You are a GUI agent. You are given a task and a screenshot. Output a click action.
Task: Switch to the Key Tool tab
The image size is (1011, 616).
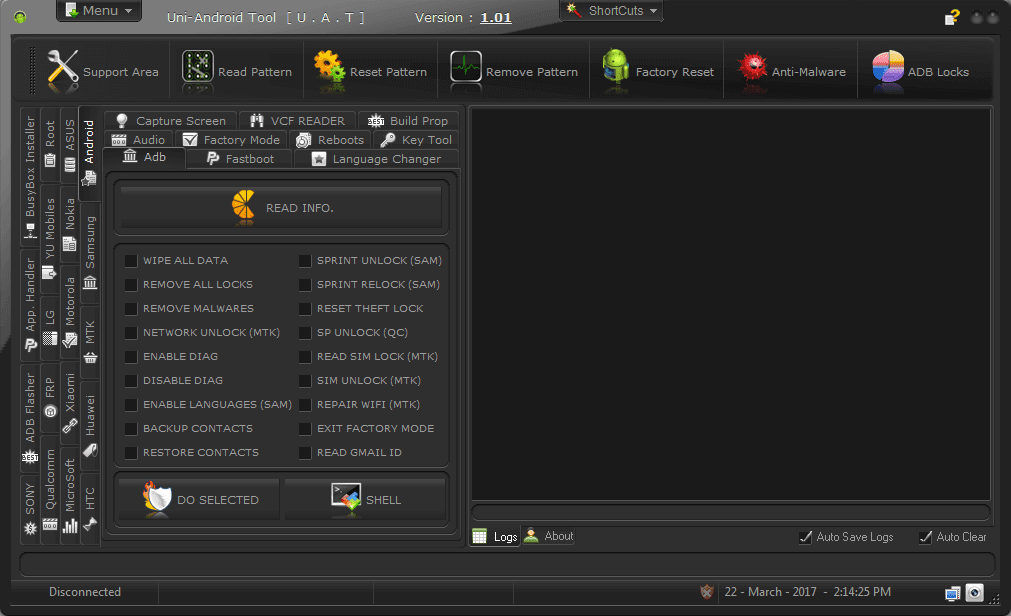click(416, 140)
